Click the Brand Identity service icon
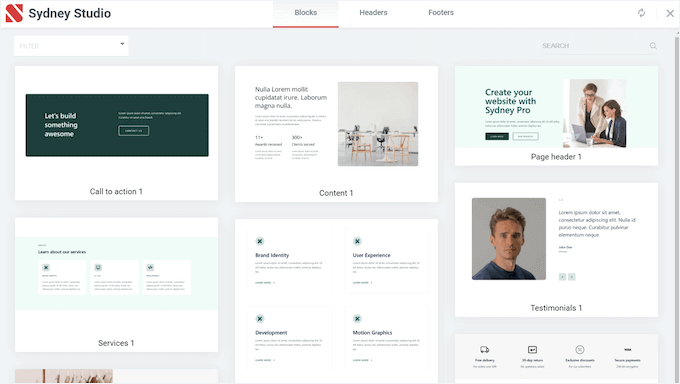The height and width of the screenshot is (384, 680). pos(260,241)
